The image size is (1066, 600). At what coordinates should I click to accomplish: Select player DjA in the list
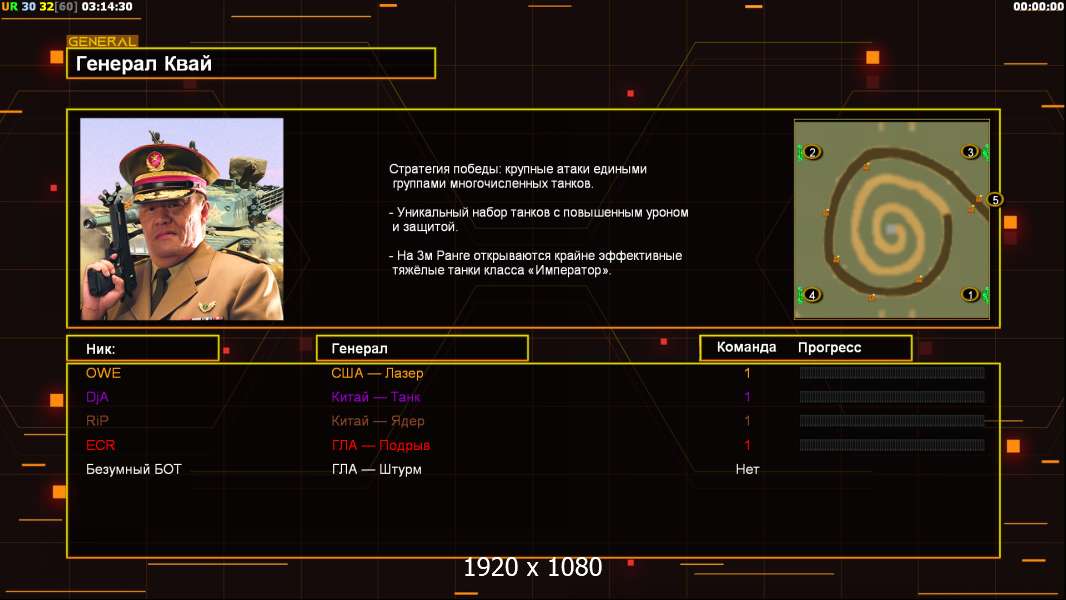(x=97, y=397)
